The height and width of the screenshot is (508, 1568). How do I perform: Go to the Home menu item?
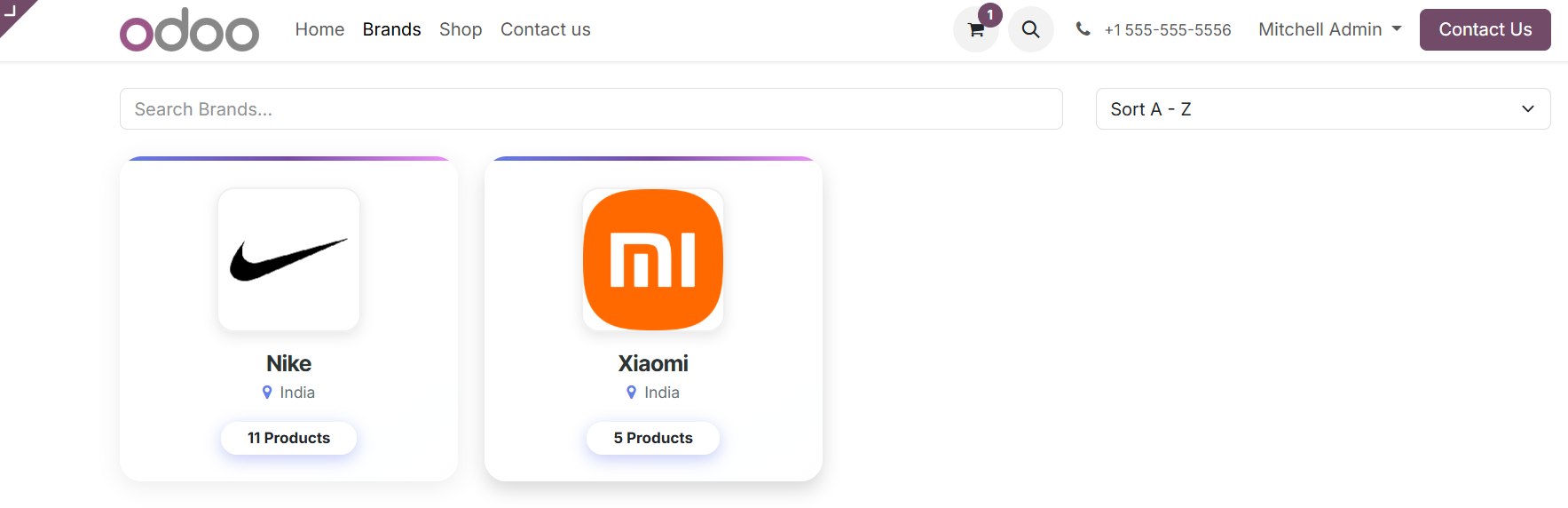click(x=319, y=29)
